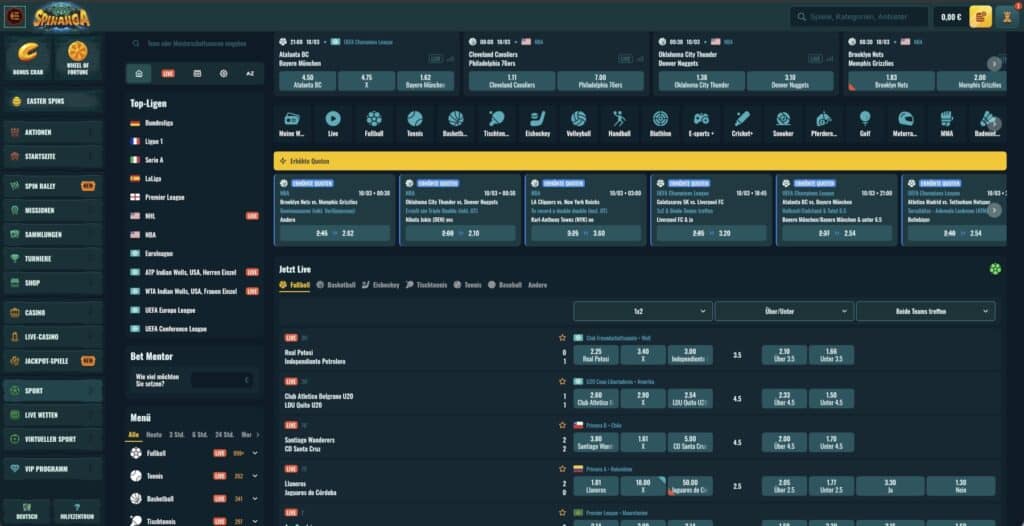Favorite the Llaneros match with star
Image resolution: width=1024 pixels, height=526 pixels.
562,468
